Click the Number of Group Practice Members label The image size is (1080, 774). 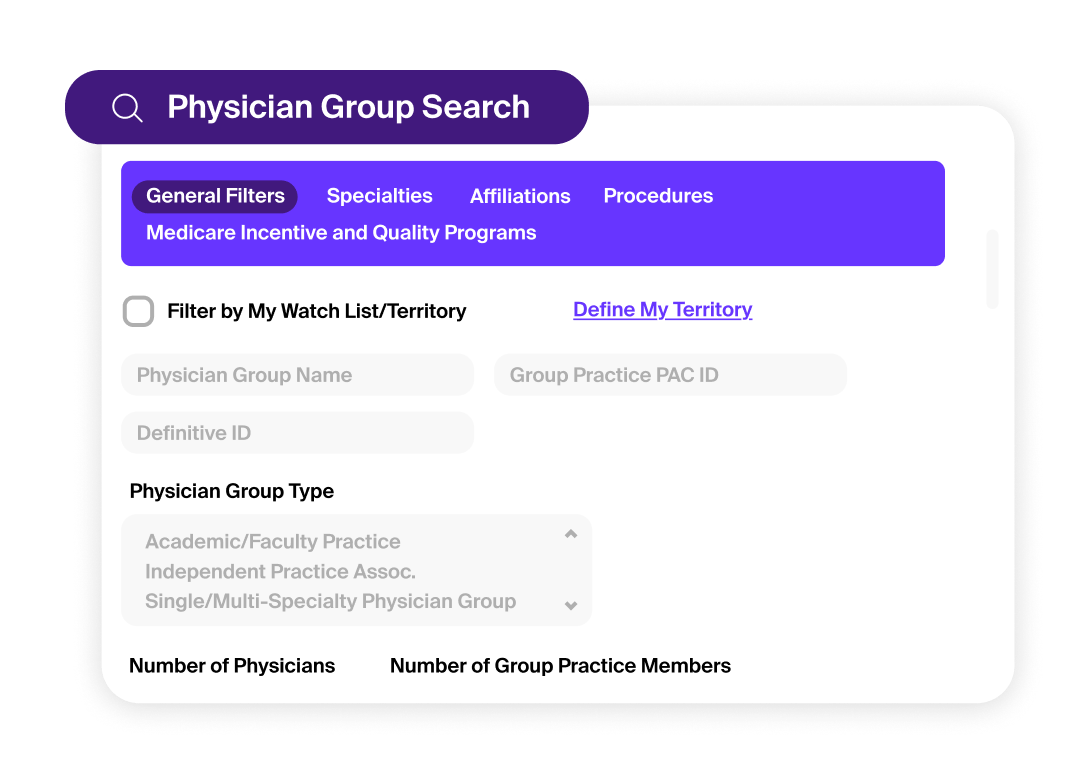[x=560, y=665]
